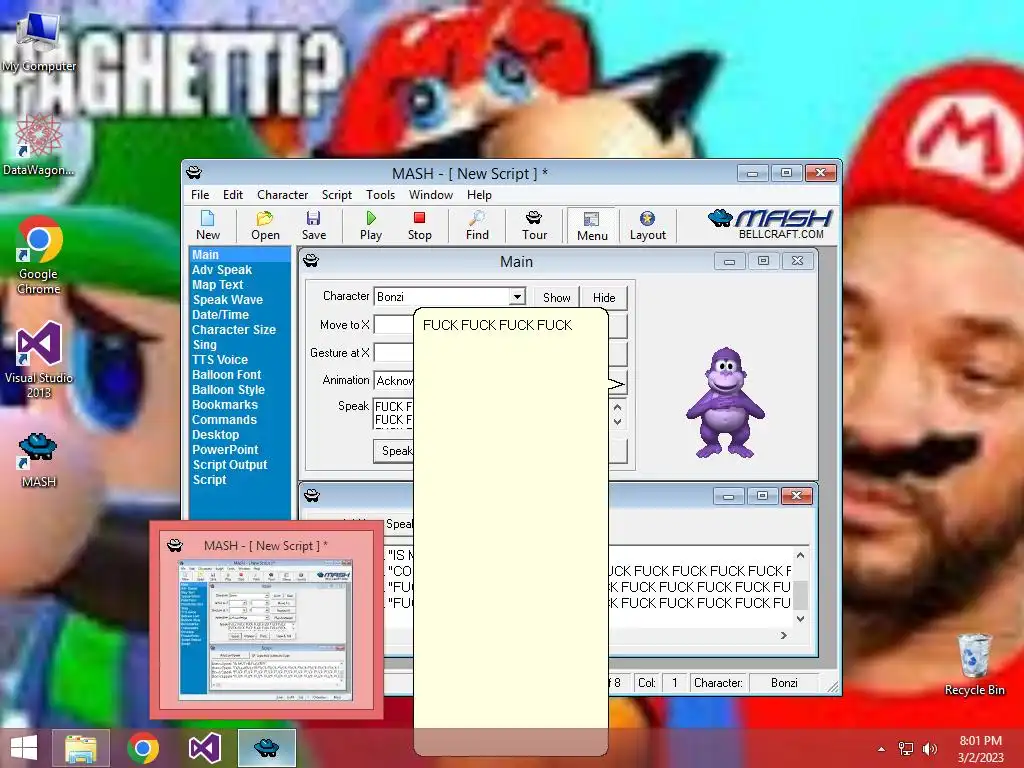This screenshot has width=1024, height=768.
Task: Run the script with the green Play icon
Action: [371, 225]
